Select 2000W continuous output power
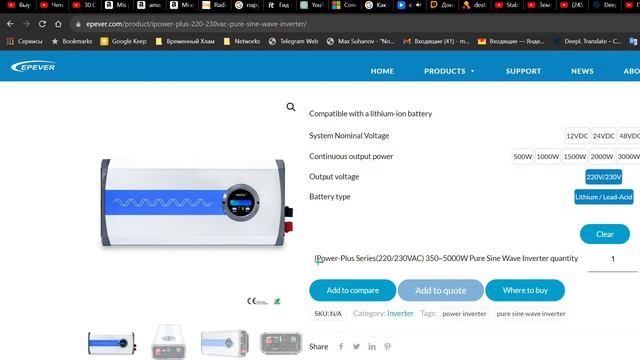The image size is (640, 360). [602, 157]
